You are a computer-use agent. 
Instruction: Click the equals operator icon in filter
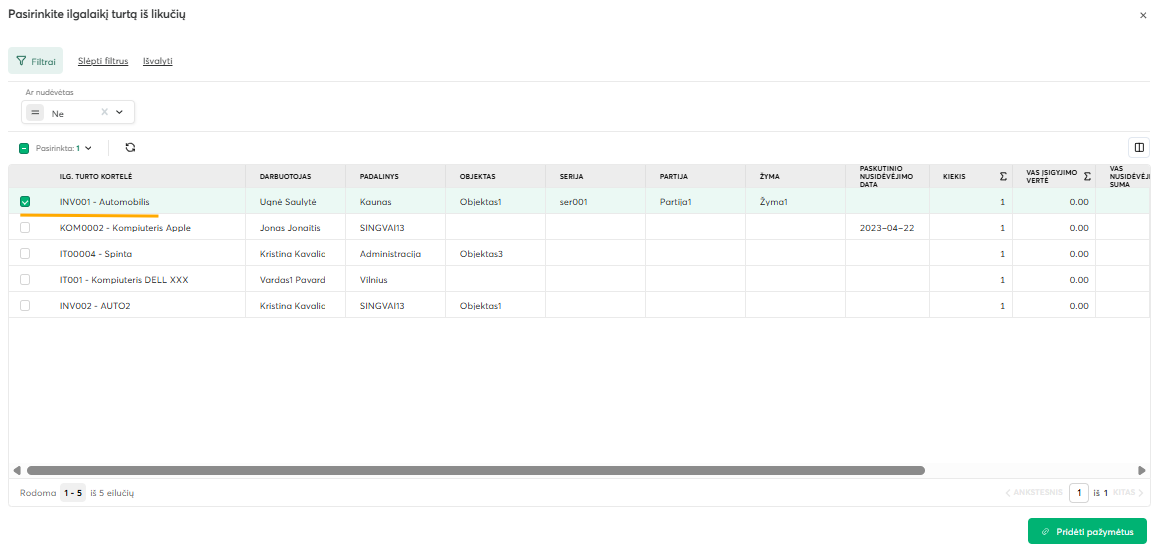coord(36,113)
